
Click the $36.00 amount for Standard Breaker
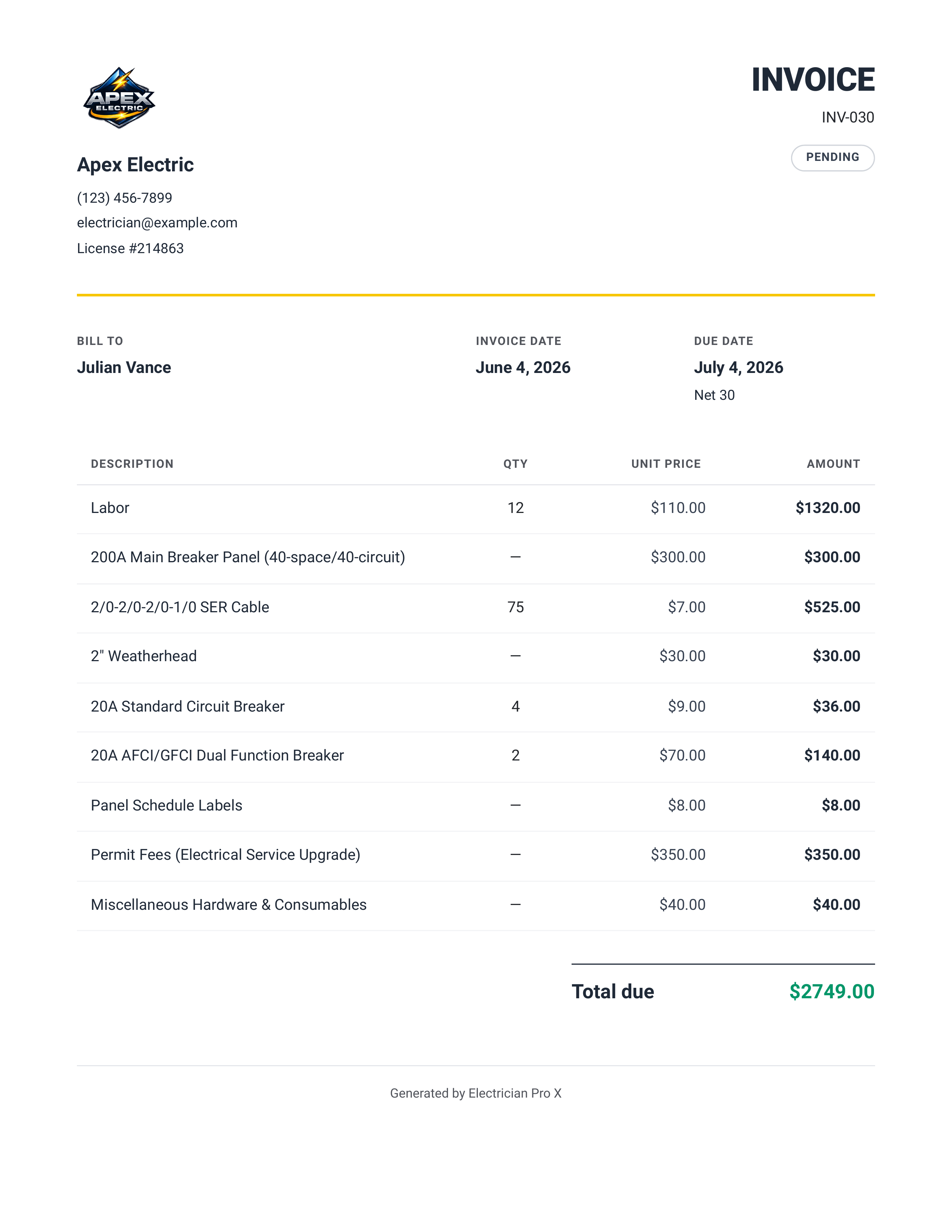coord(836,706)
